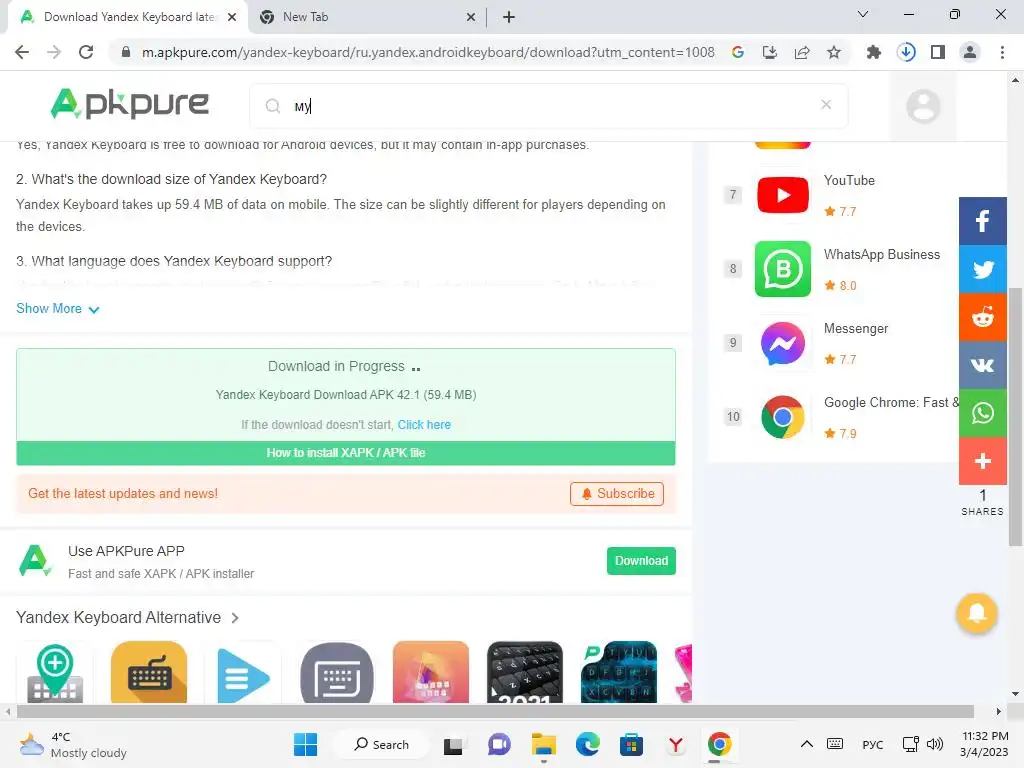The width and height of the screenshot is (1024, 768).
Task: Open Chrome three-dot menu
Action: (x=1002, y=52)
